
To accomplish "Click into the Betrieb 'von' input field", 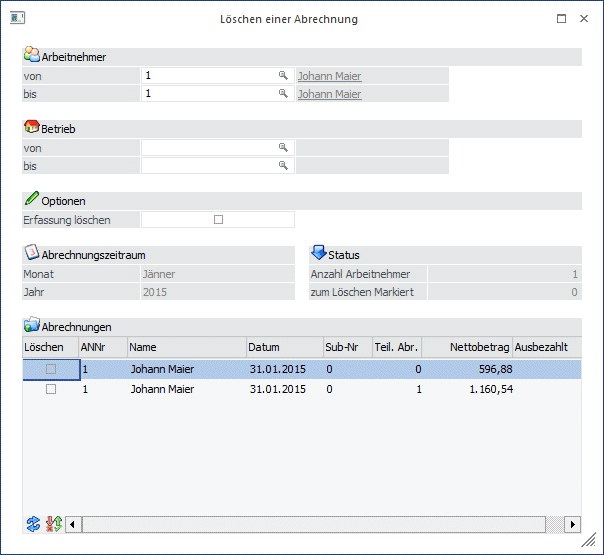I will [210, 148].
